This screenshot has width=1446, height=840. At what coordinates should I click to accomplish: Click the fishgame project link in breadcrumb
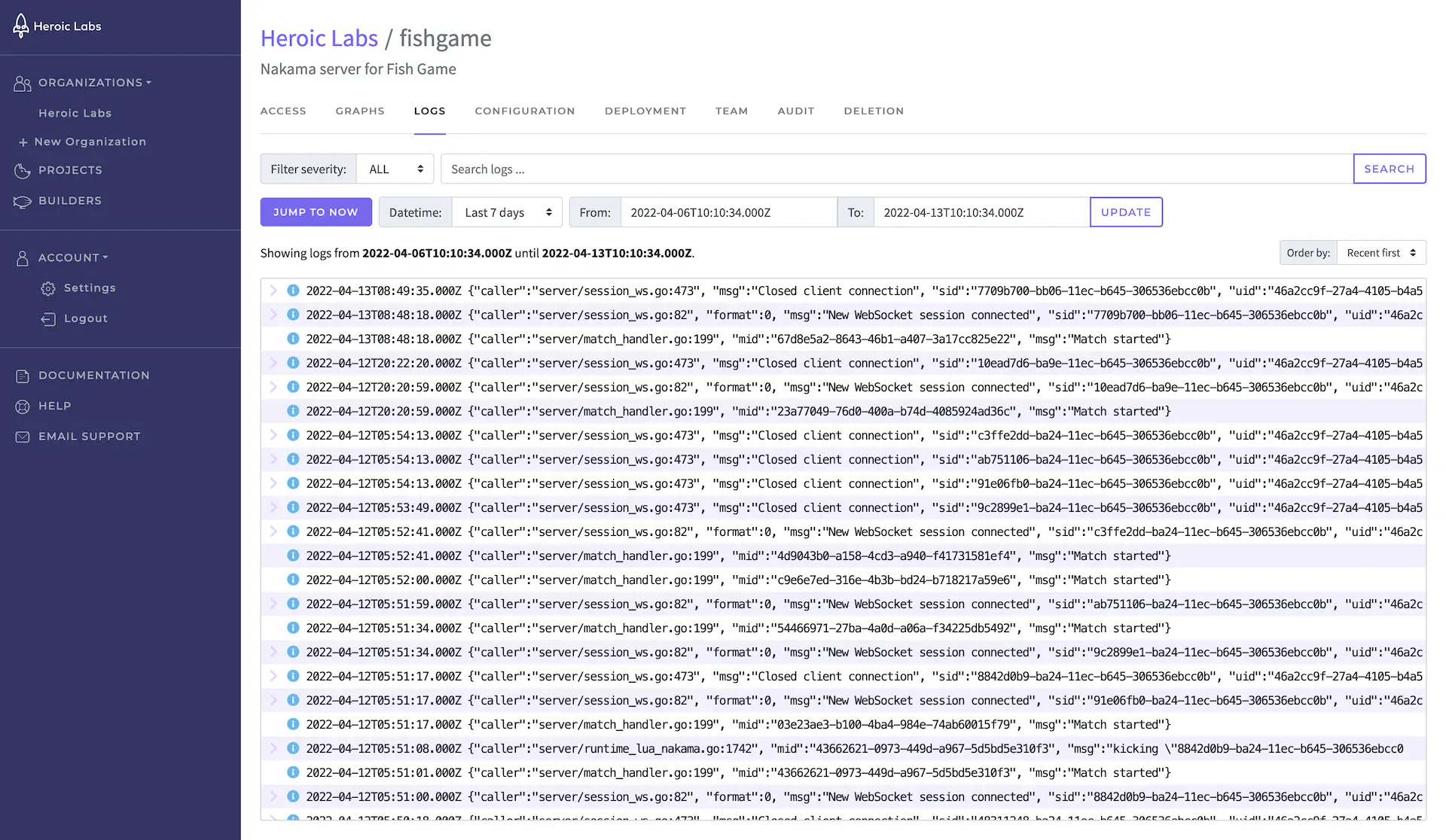[445, 38]
